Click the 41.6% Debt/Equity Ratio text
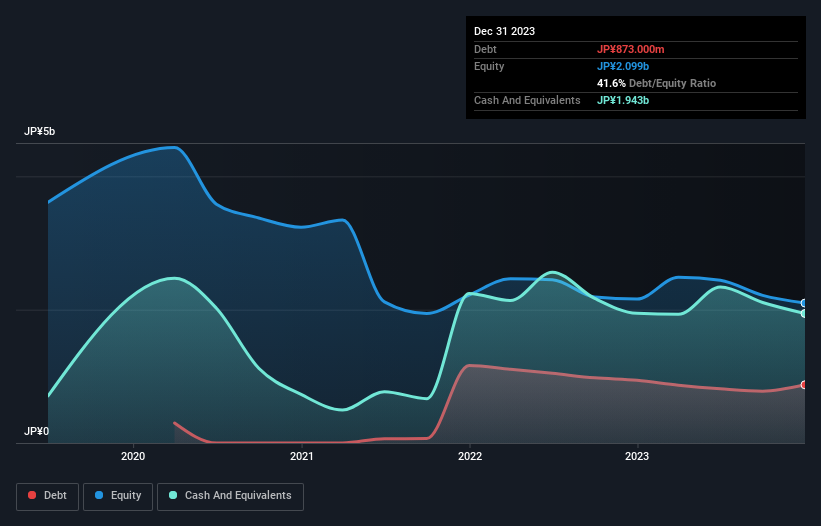The width and height of the screenshot is (821, 526). click(656, 83)
